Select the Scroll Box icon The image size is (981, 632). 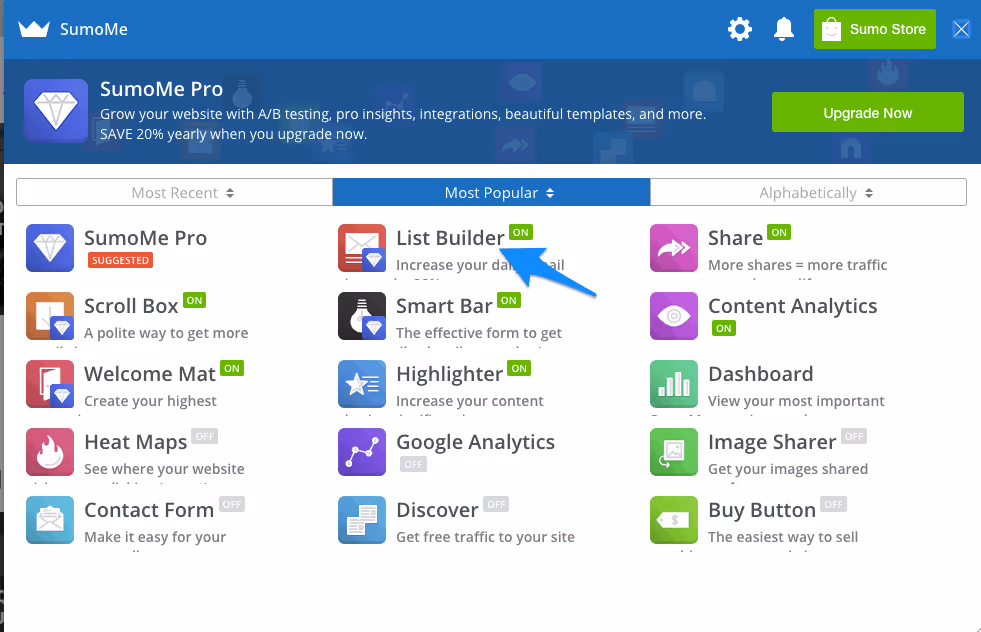(x=49, y=315)
